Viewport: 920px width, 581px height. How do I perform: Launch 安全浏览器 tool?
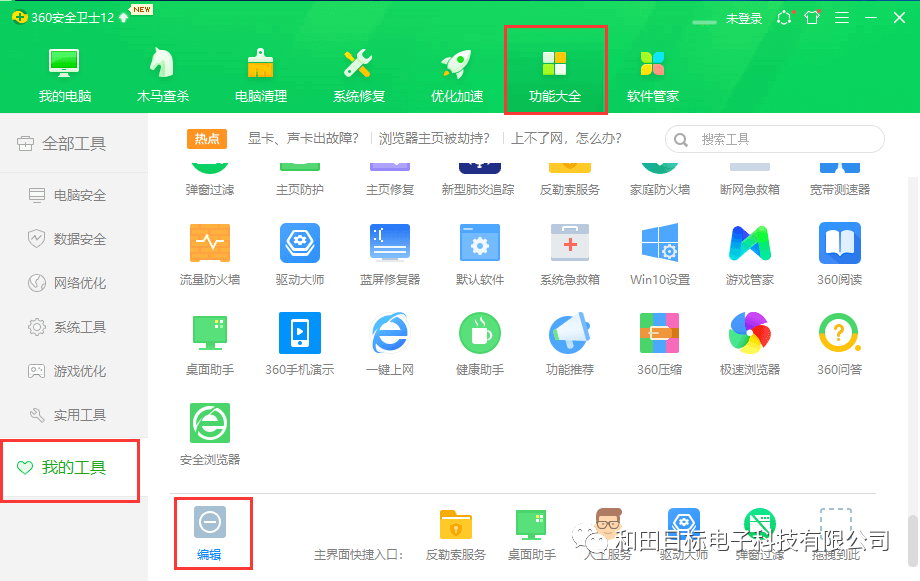209,434
